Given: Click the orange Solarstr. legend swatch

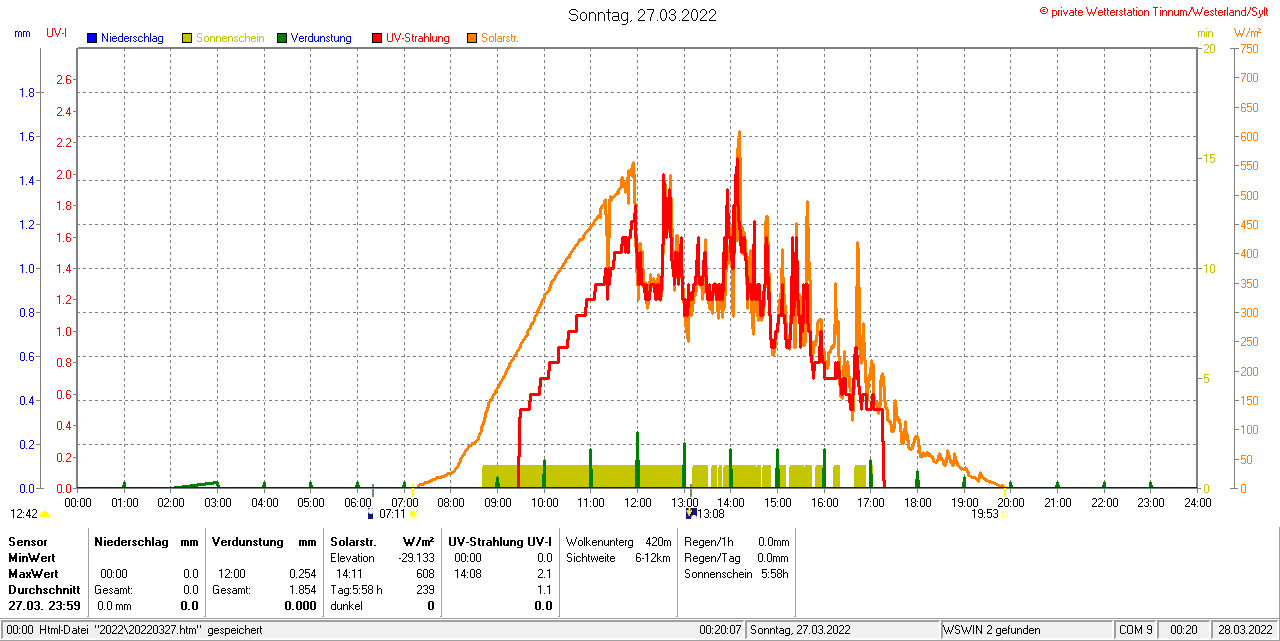Looking at the screenshot, I should tap(472, 38).
